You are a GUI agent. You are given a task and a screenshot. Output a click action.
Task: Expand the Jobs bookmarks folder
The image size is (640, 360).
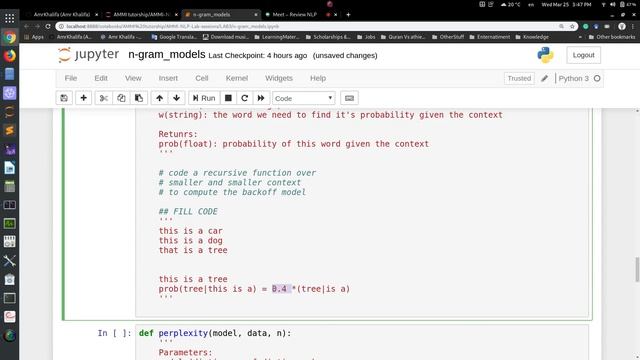pos(366,37)
